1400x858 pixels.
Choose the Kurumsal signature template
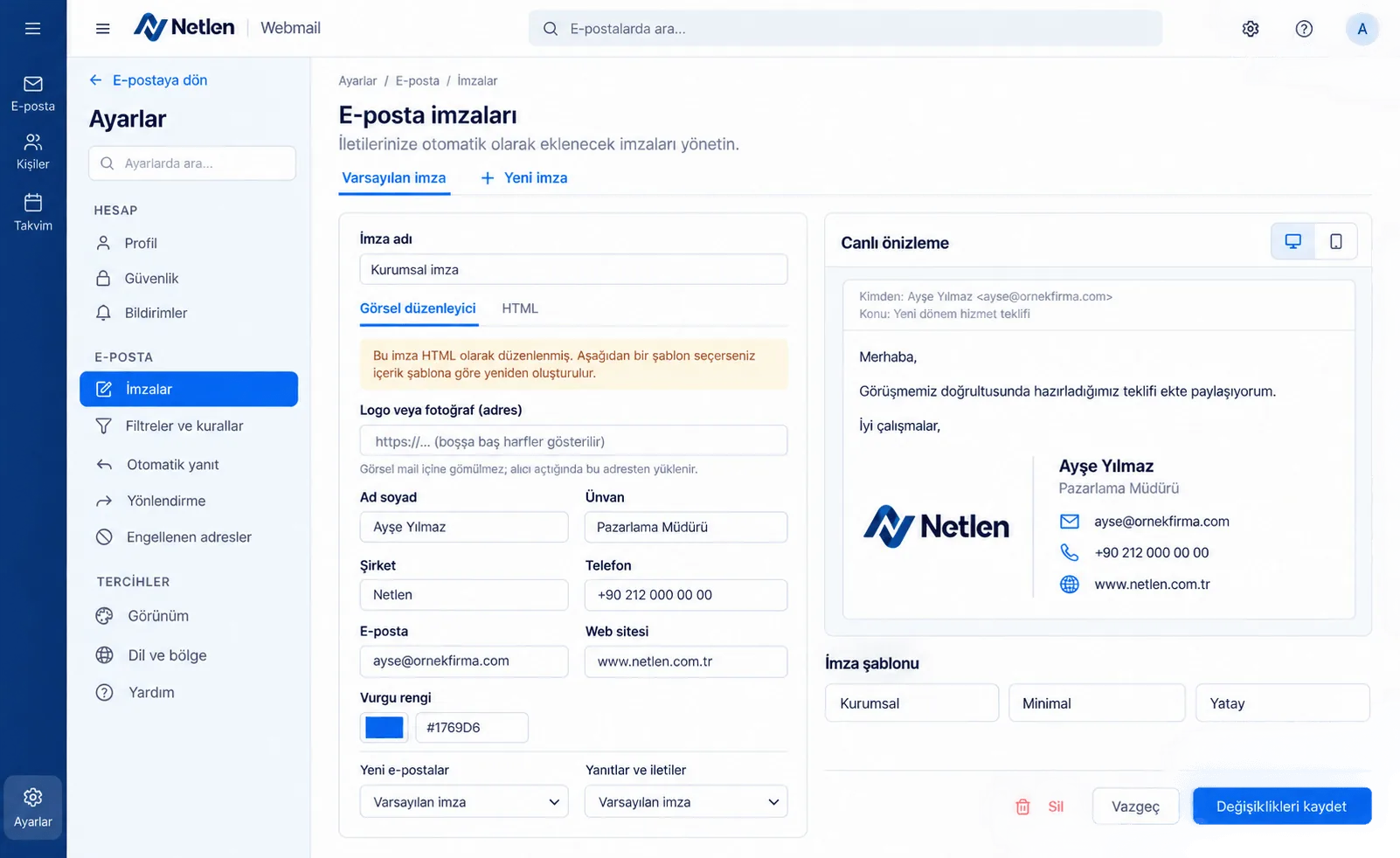click(911, 703)
